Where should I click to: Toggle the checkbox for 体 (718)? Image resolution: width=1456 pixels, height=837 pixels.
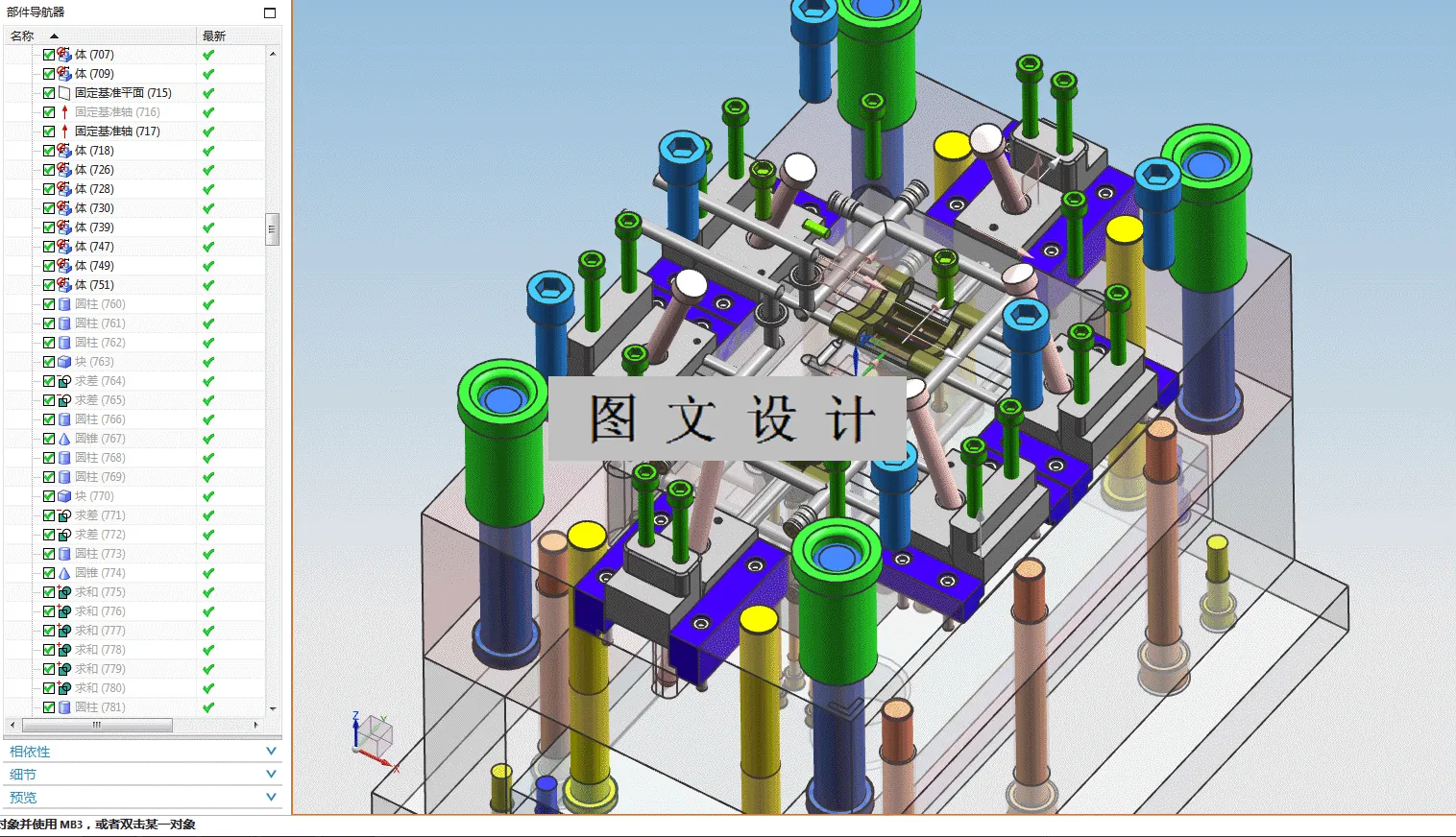49,150
